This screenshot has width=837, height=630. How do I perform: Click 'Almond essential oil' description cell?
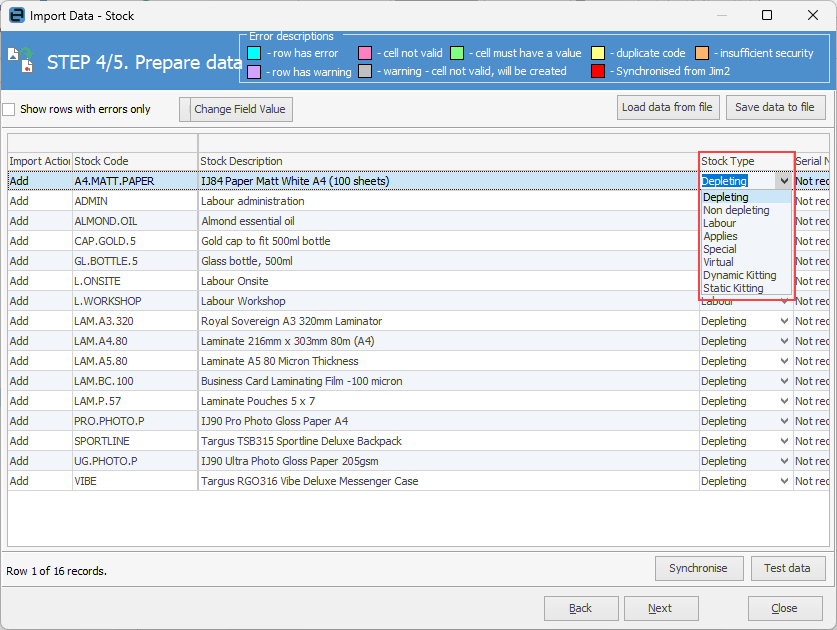(x=448, y=221)
